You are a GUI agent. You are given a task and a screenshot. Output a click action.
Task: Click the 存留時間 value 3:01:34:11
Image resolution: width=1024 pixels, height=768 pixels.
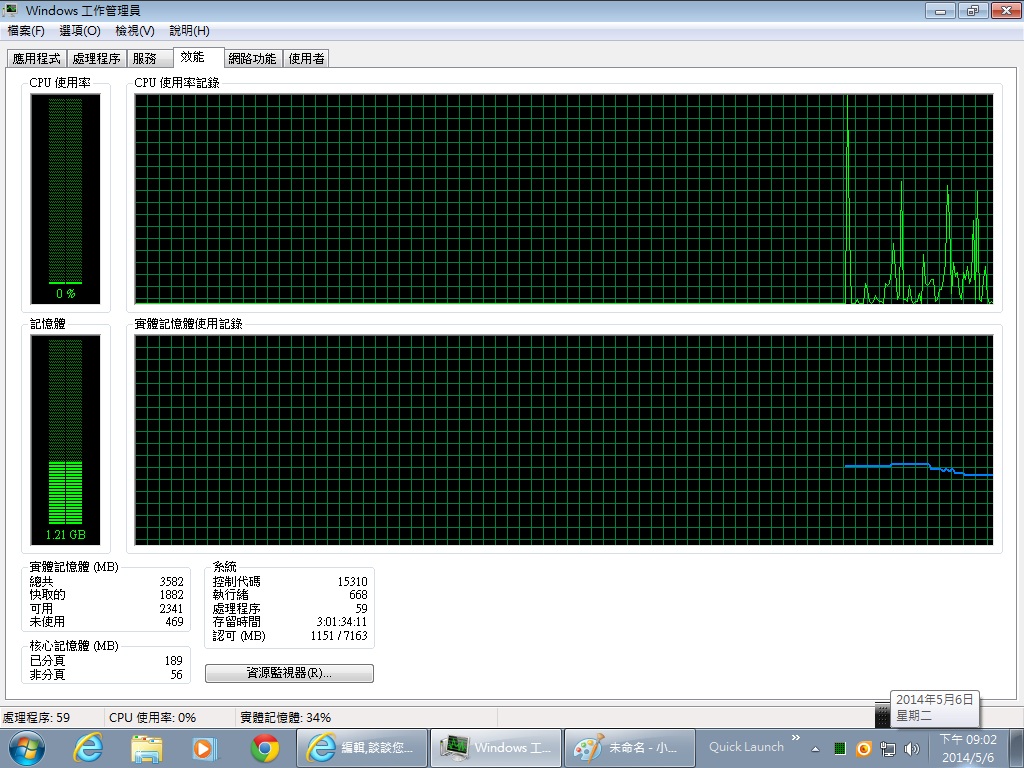coord(342,622)
